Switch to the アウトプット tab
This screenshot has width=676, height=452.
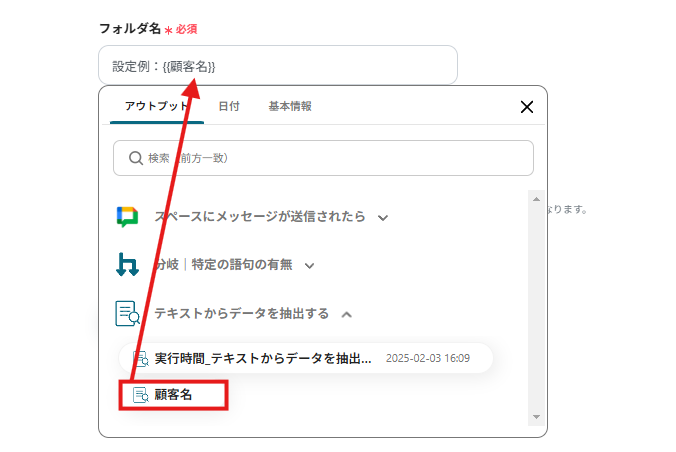click(x=157, y=107)
